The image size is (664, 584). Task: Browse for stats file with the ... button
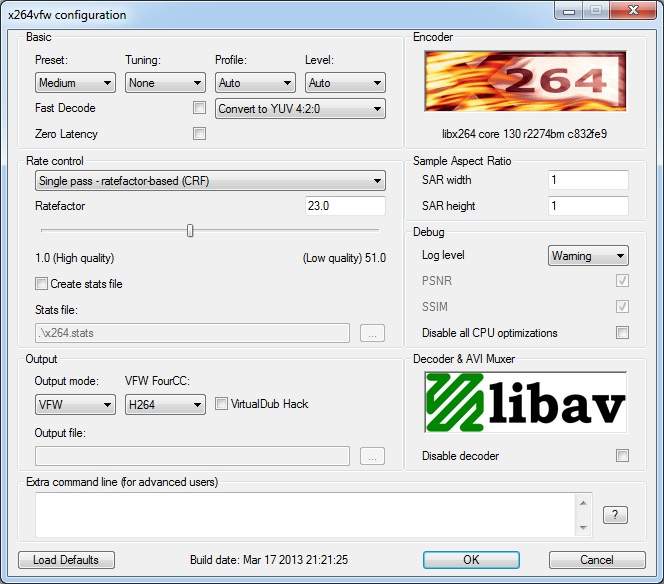coord(372,333)
